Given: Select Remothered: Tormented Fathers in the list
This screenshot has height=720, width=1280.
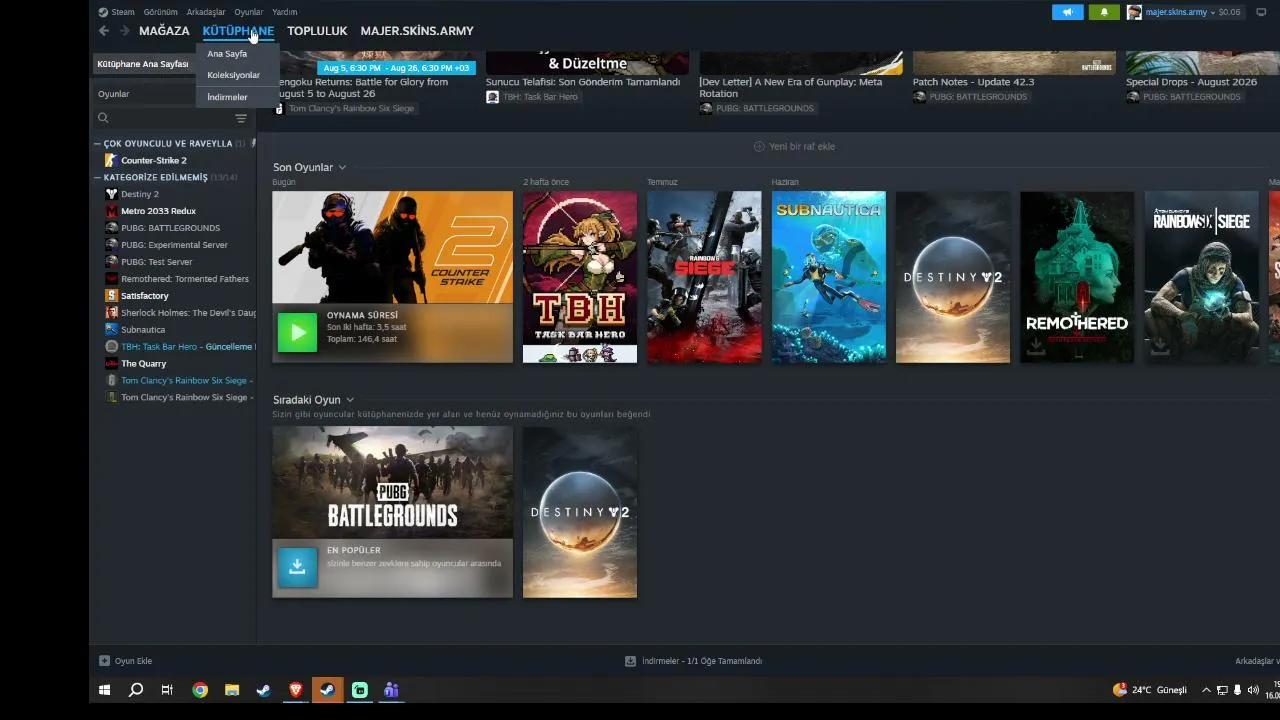Looking at the screenshot, I should point(185,279).
